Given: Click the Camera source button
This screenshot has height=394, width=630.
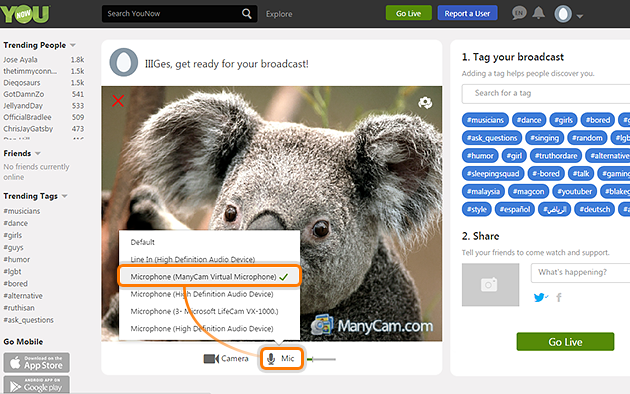Looking at the screenshot, I should pyautogui.click(x=226, y=358).
